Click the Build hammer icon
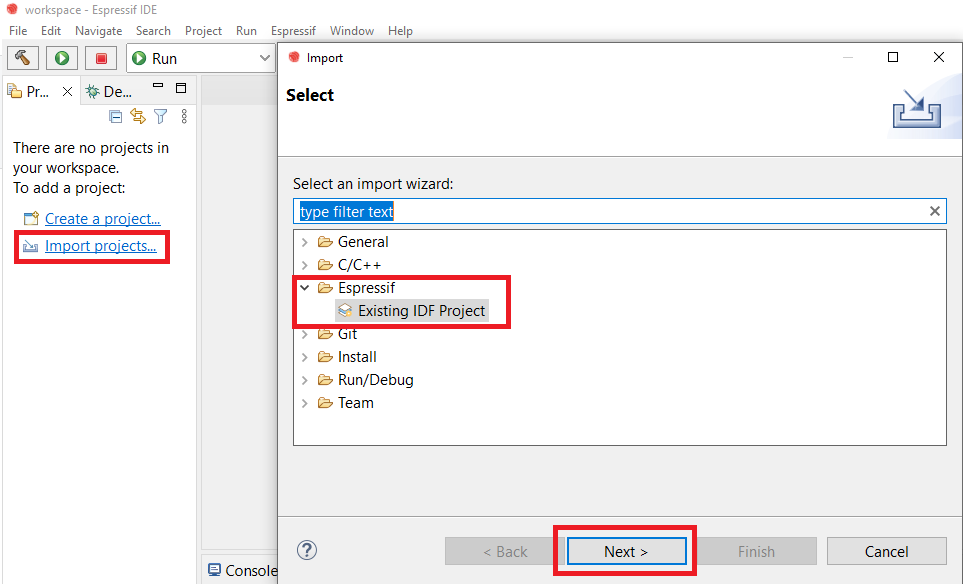Screen dimensions: 963x584 point(24,58)
